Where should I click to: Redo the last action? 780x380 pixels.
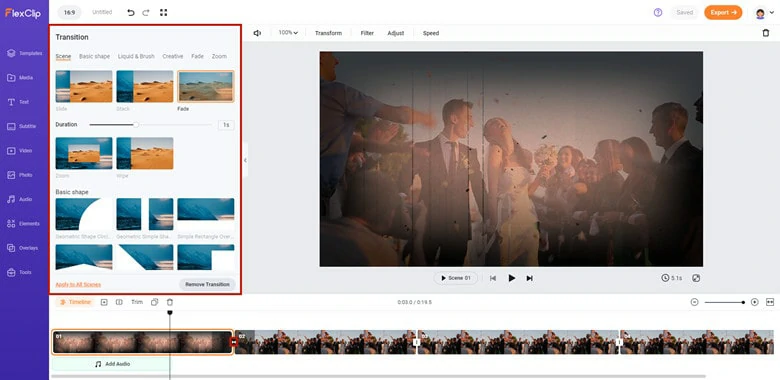tap(146, 12)
